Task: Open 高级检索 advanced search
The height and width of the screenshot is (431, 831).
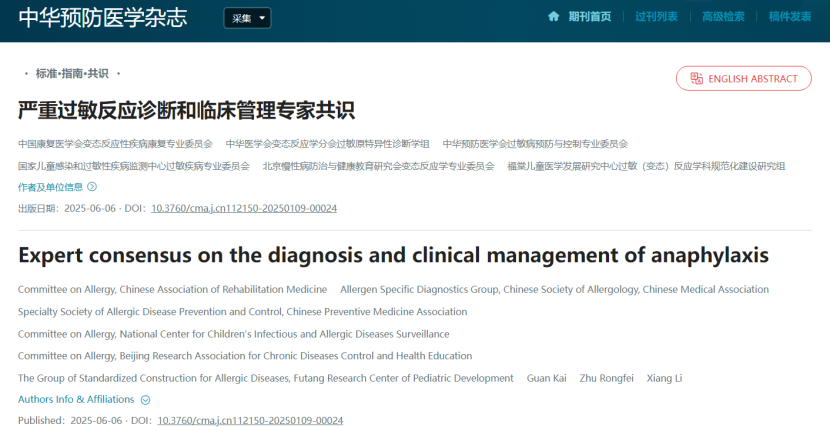Action: coord(723,16)
